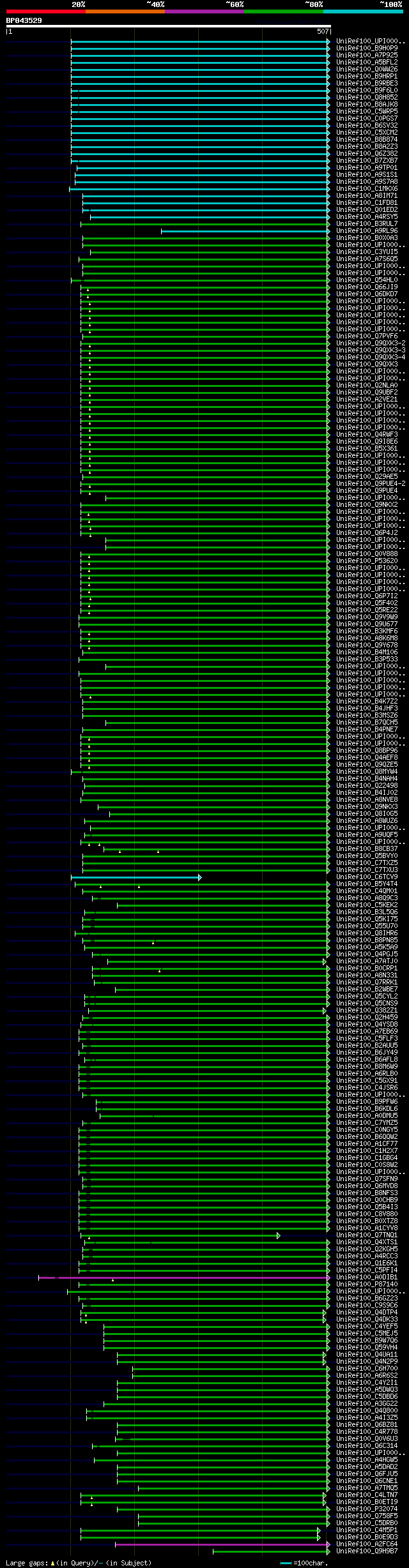The width and height of the screenshot is (409, 1568).
Task: Pick the UniRef100_B9PFW6 label
Action: click(x=367, y=1101)
